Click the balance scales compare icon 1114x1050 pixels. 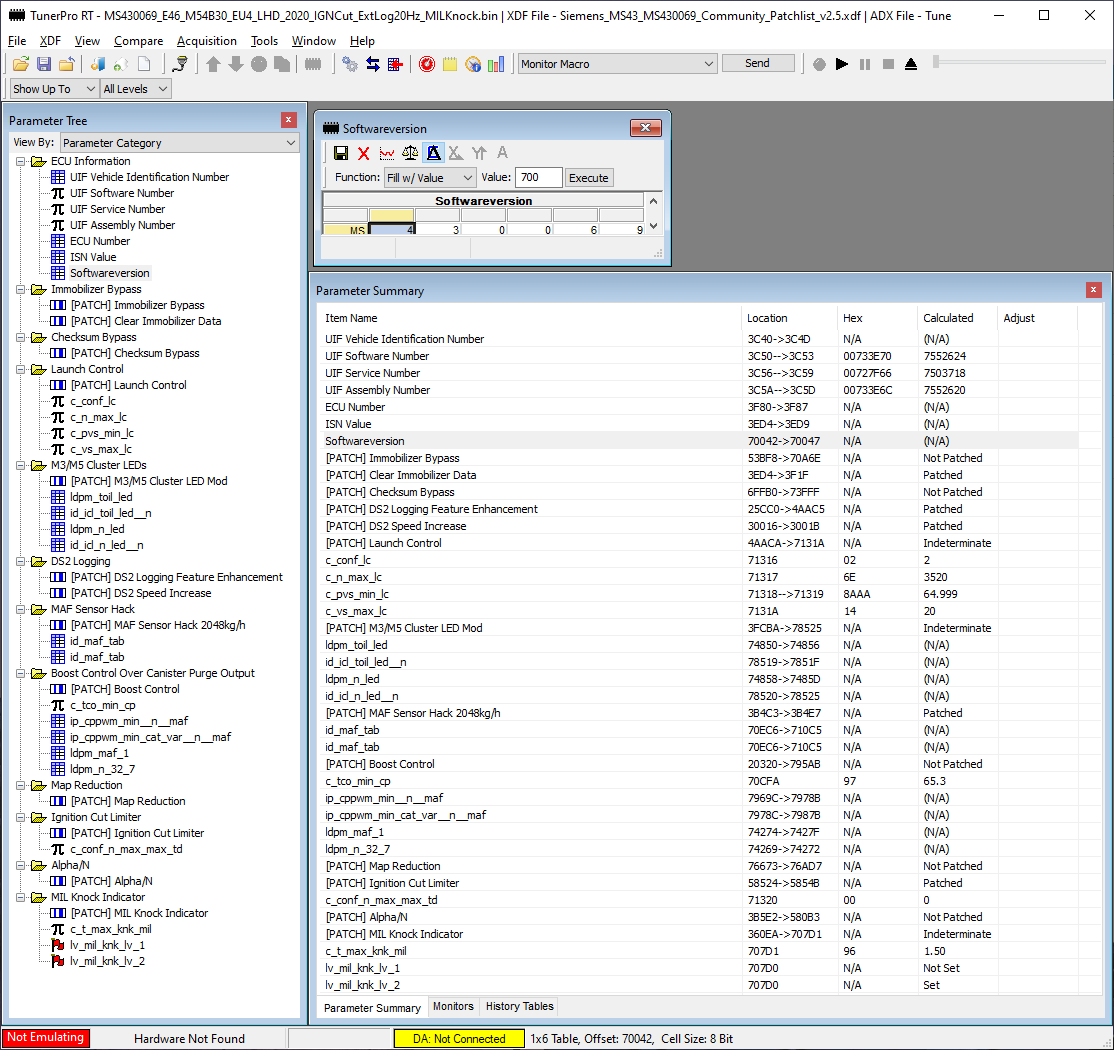tap(410, 153)
